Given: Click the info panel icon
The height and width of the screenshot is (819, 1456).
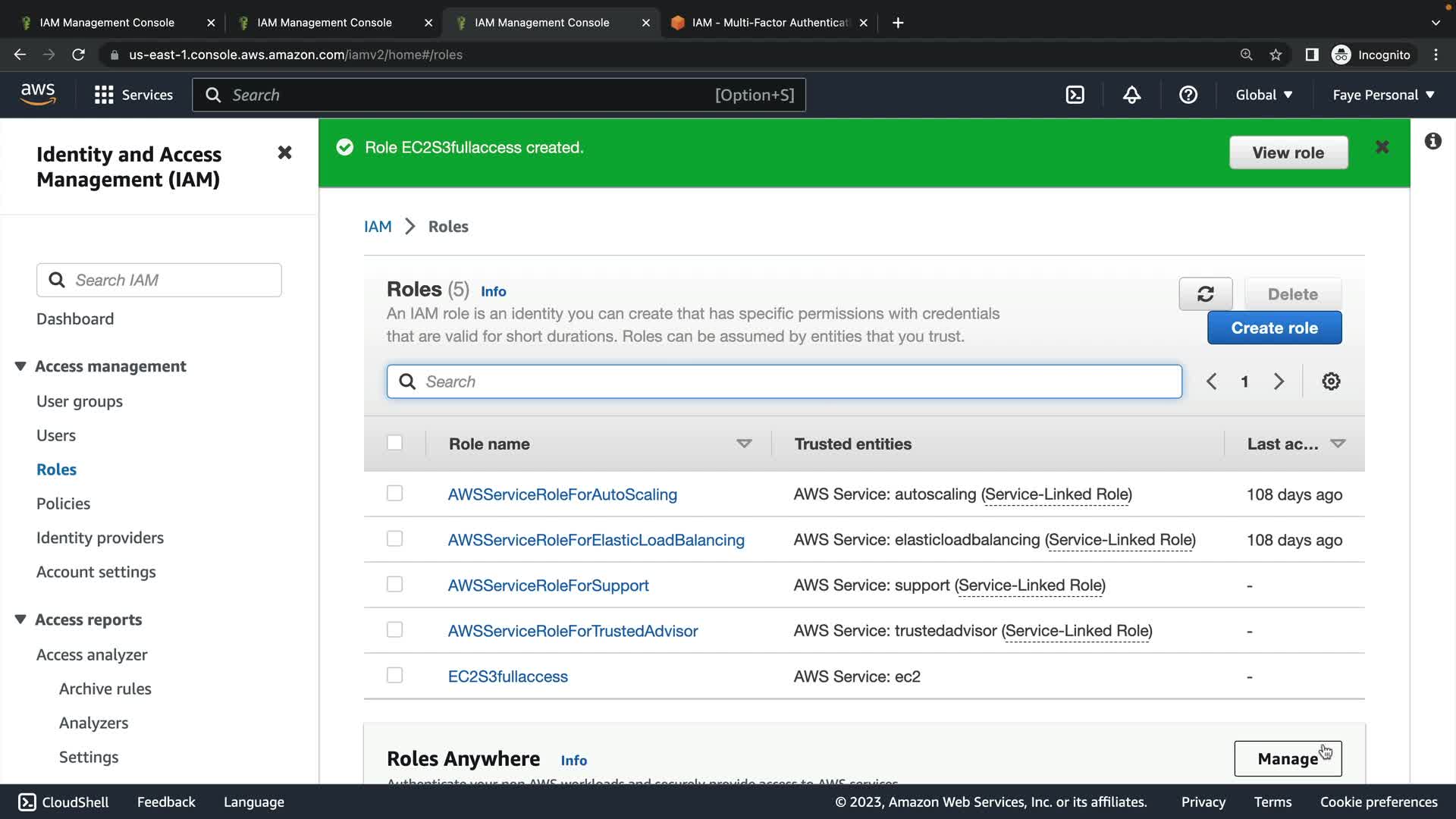Looking at the screenshot, I should point(1432,142).
